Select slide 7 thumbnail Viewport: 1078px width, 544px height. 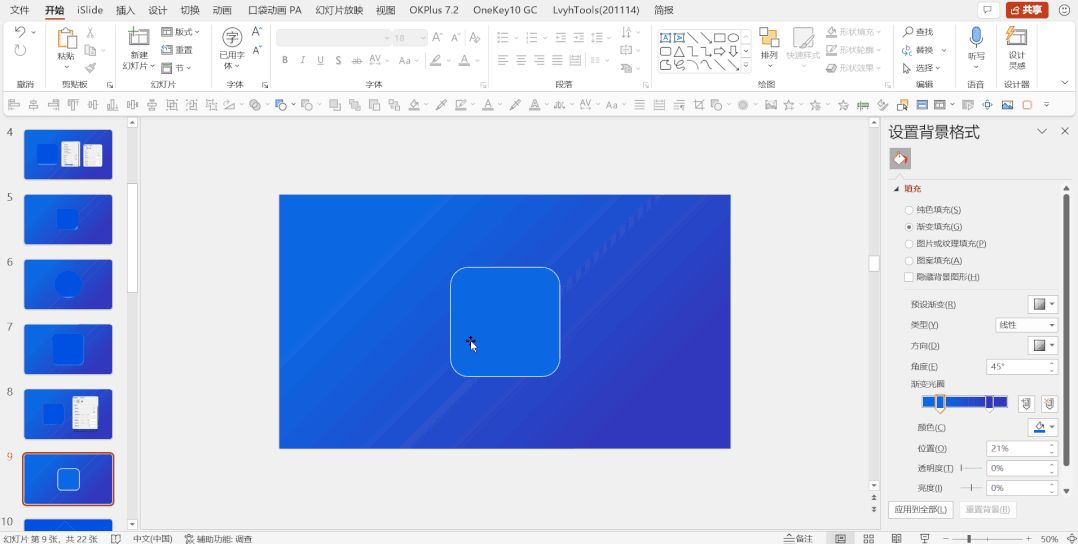coord(68,349)
